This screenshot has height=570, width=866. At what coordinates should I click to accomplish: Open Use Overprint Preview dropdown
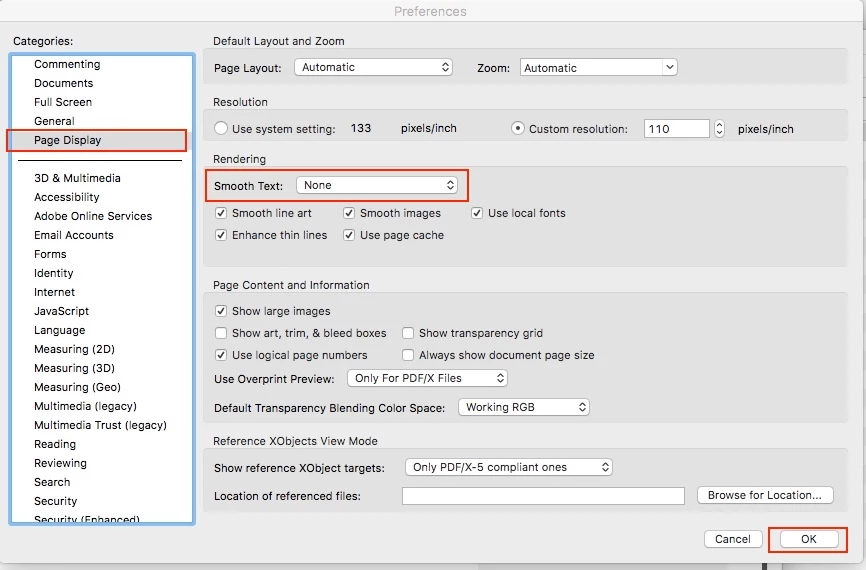coord(427,378)
